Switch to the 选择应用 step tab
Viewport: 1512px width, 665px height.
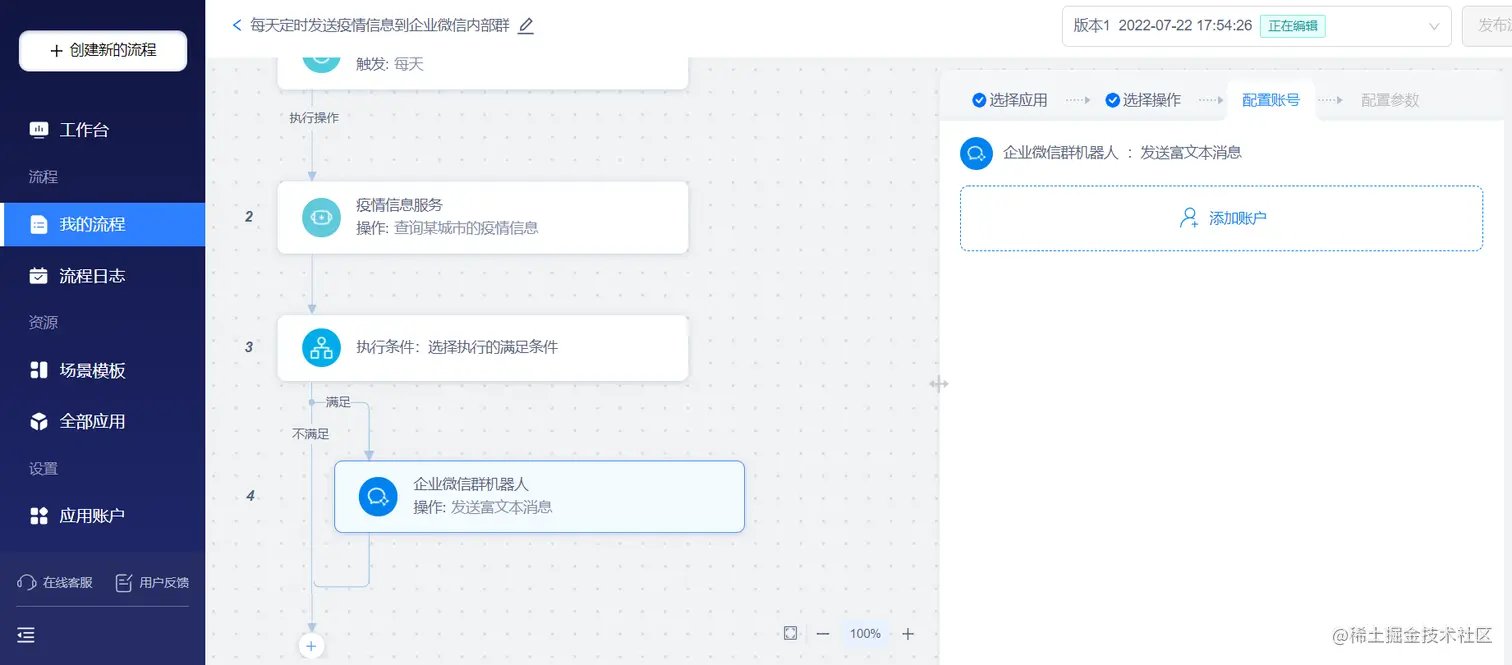pyautogui.click(x=1010, y=100)
